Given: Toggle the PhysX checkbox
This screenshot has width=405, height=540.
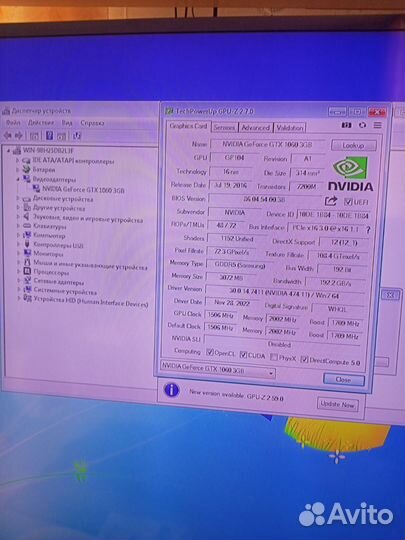Looking at the screenshot, I should coord(274,357).
